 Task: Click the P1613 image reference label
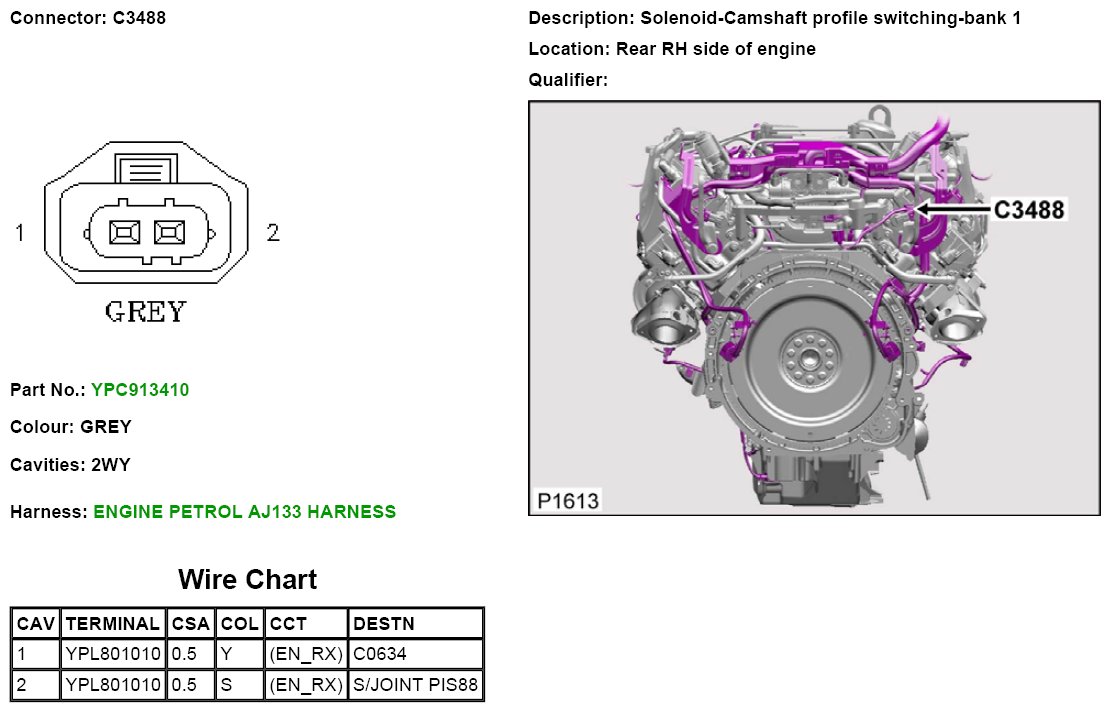click(567, 500)
